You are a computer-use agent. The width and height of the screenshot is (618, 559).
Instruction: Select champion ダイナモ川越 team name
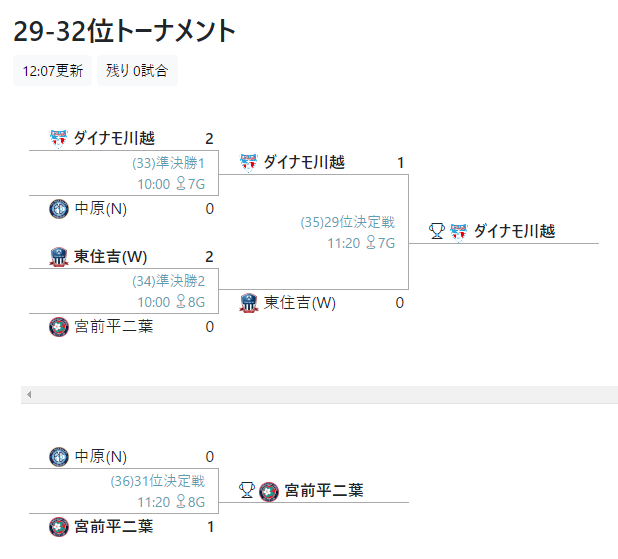[514, 231]
